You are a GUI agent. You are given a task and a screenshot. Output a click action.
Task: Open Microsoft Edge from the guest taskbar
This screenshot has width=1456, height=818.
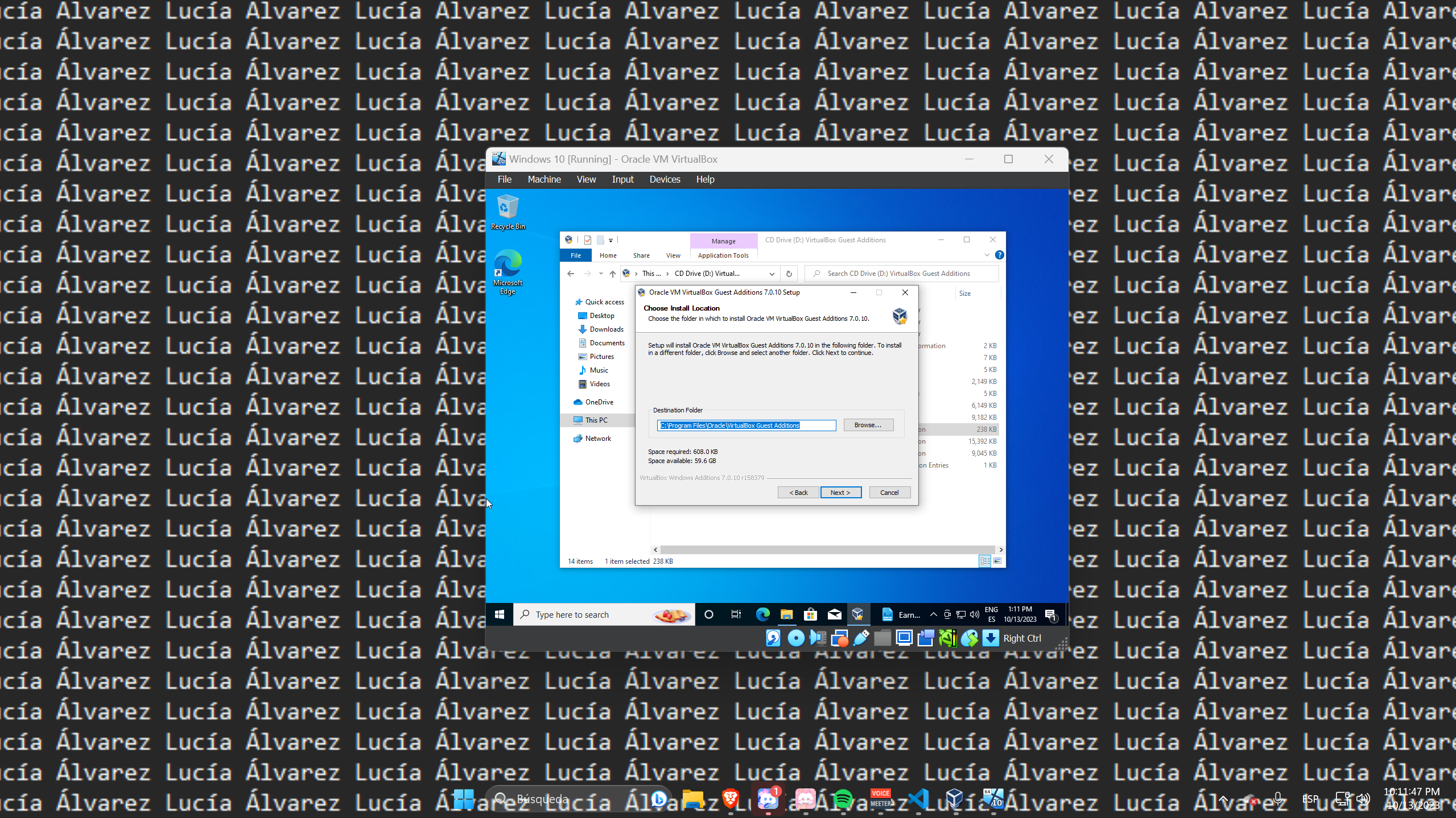coord(762,614)
